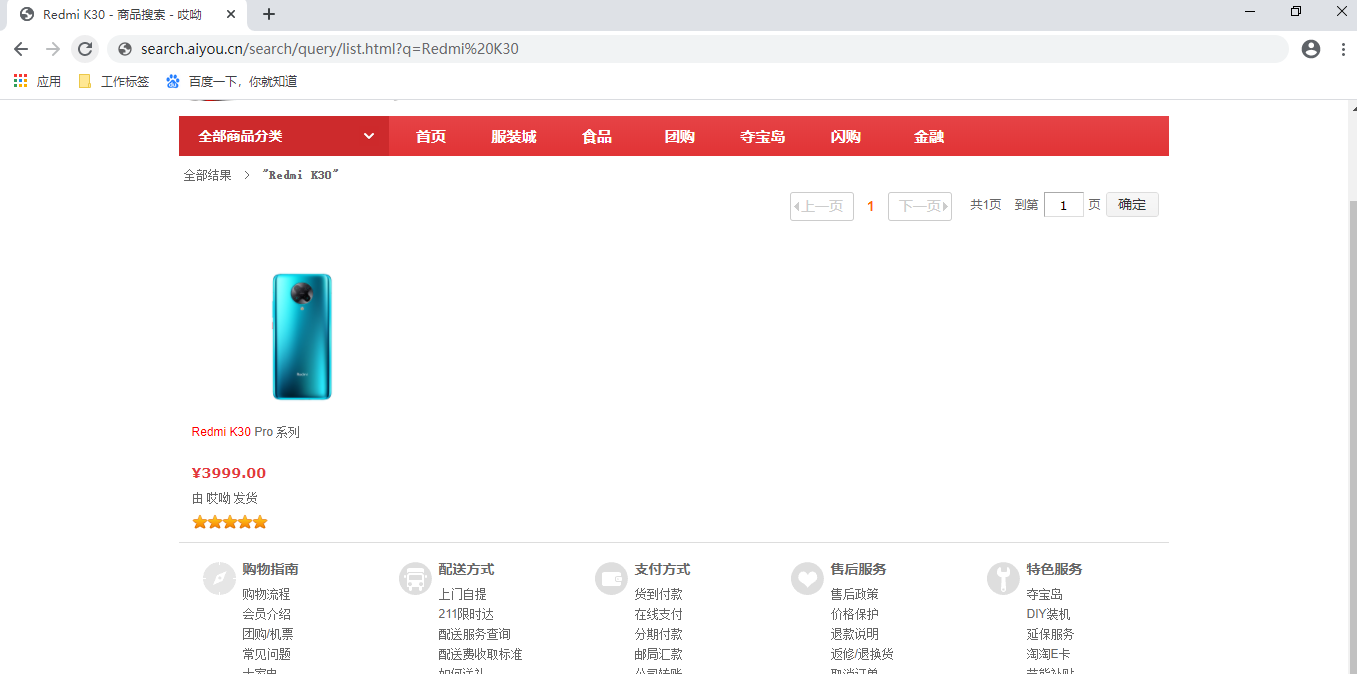Image resolution: width=1357 pixels, height=674 pixels.
Task: Open the 延保服务 footer link
Action: (1050, 634)
